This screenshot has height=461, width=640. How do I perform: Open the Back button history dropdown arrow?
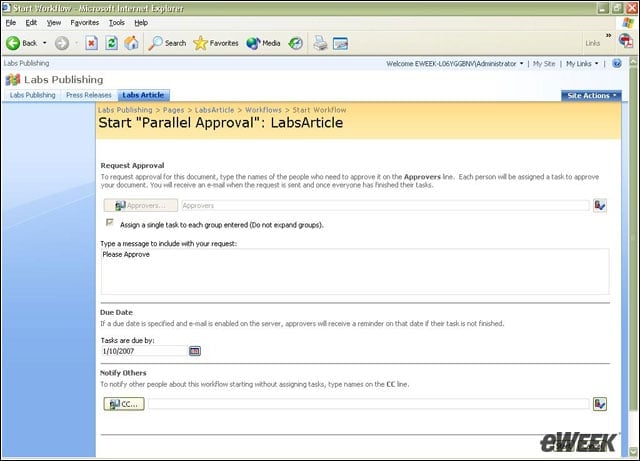coord(44,43)
